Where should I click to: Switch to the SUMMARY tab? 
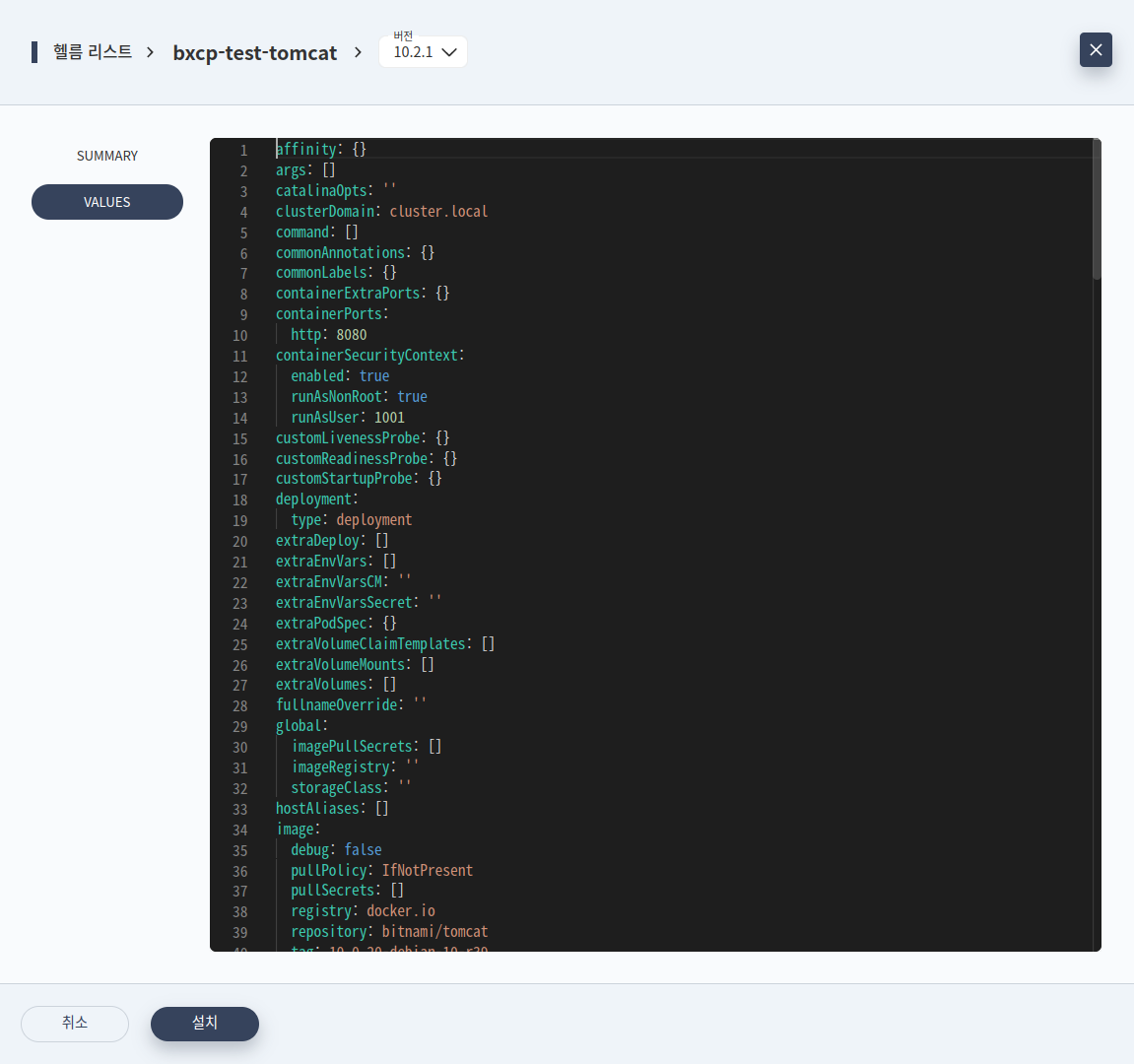point(107,156)
